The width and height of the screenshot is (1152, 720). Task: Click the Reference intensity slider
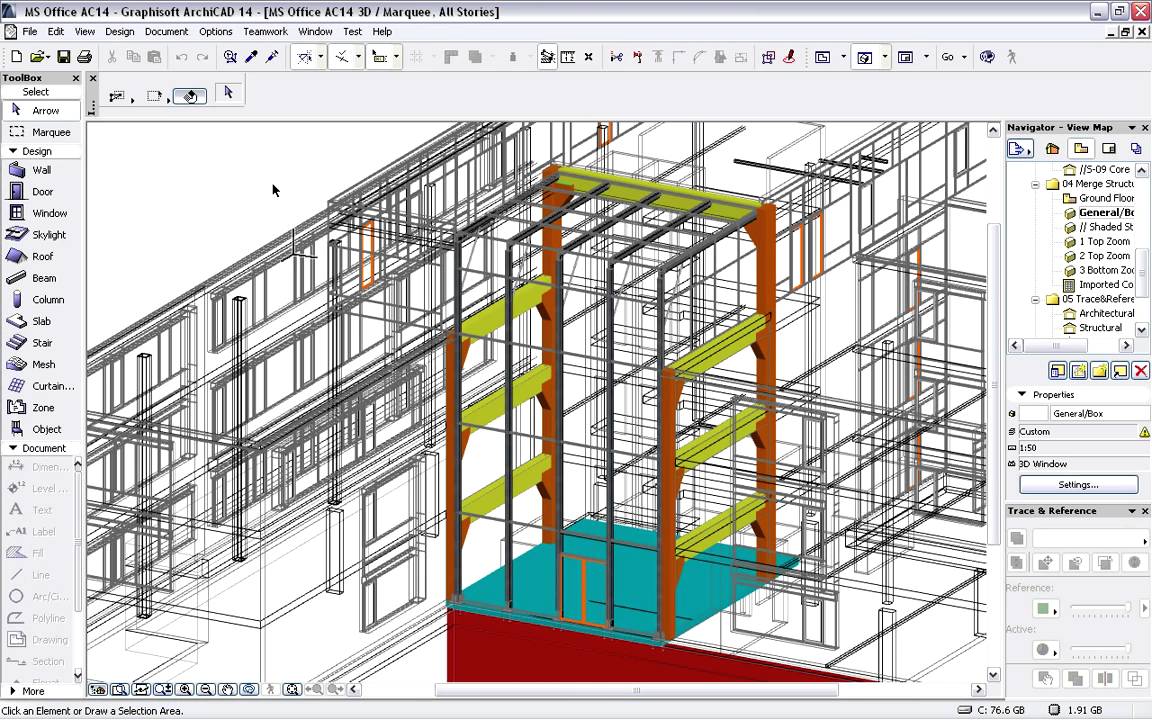(1101, 607)
